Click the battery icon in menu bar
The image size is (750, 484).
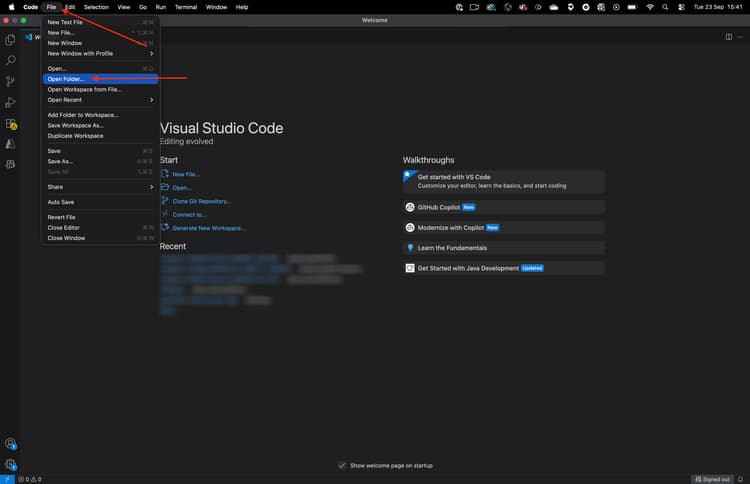tap(632, 7)
